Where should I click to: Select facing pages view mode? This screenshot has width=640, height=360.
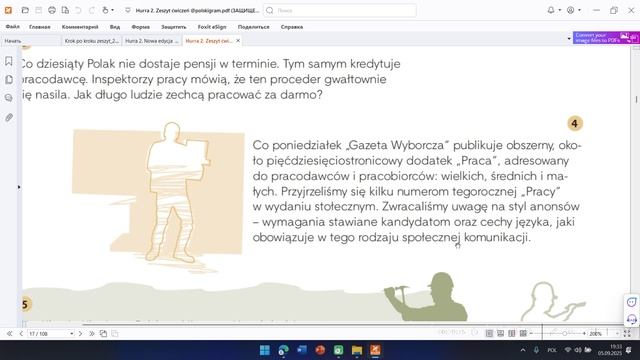coord(512,334)
